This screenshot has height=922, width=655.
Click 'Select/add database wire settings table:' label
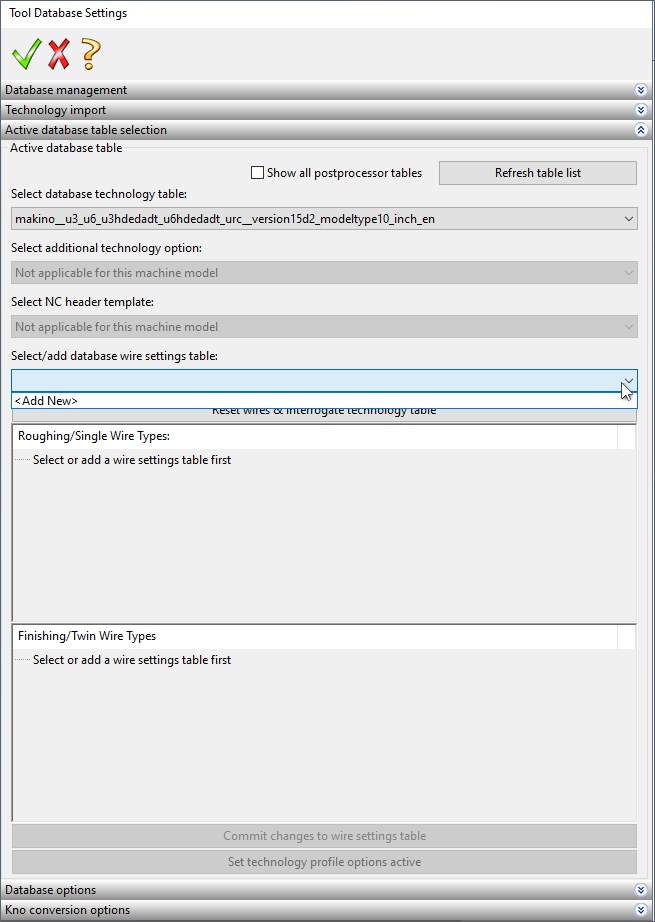click(114, 356)
